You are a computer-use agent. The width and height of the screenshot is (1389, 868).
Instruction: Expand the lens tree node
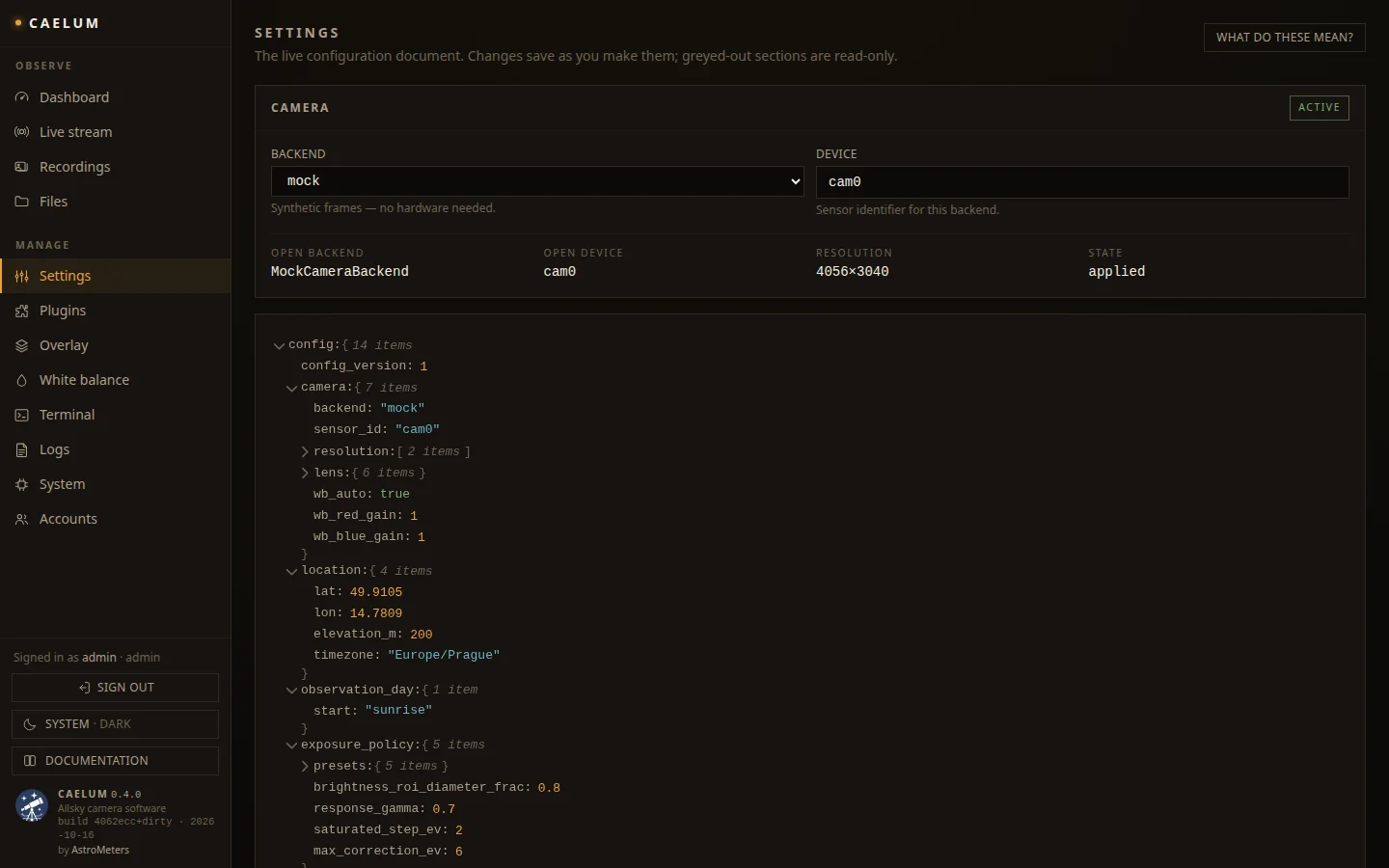click(304, 473)
